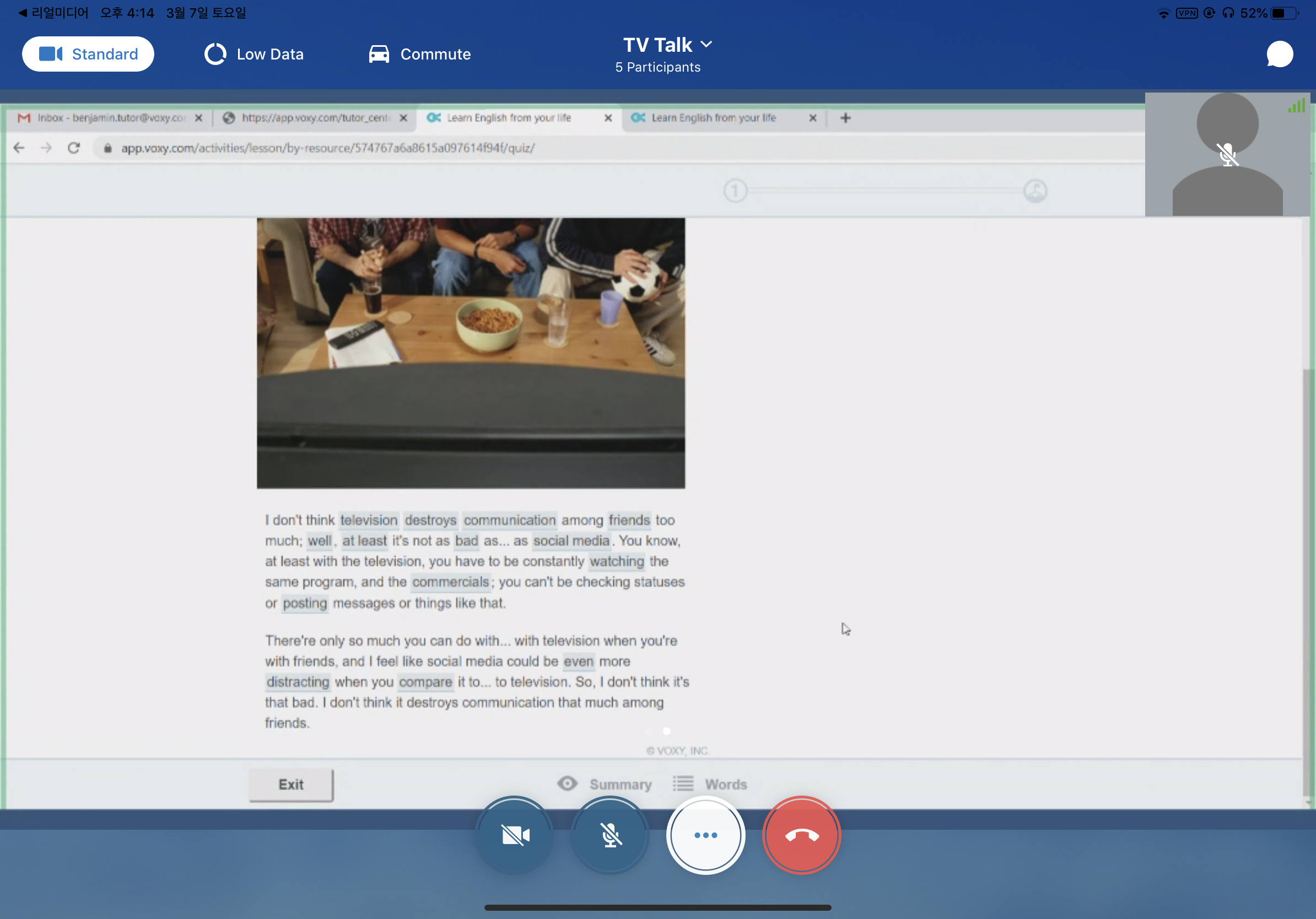Open the 5 Participants list
Image resolution: width=1316 pixels, height=919 pixels.
(657, 68)
